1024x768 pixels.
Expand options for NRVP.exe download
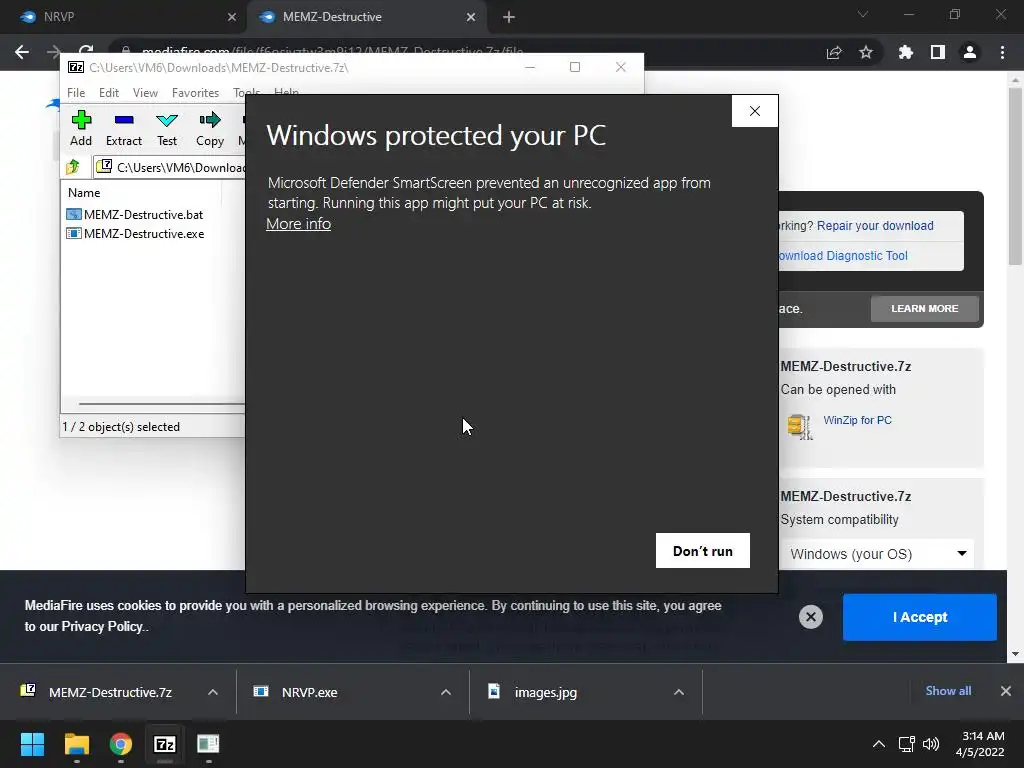click(x=446, y=692)
